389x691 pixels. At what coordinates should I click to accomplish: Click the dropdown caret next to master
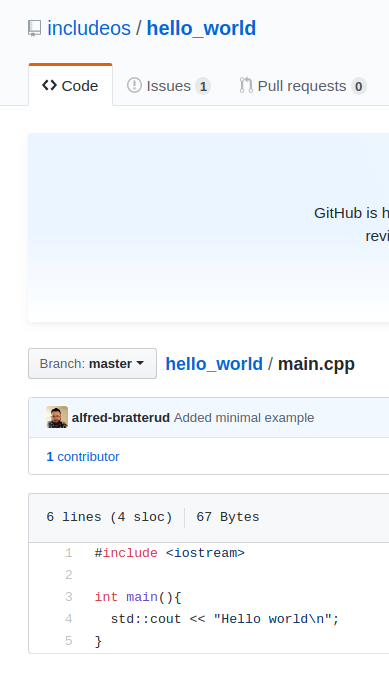(140, 364)
